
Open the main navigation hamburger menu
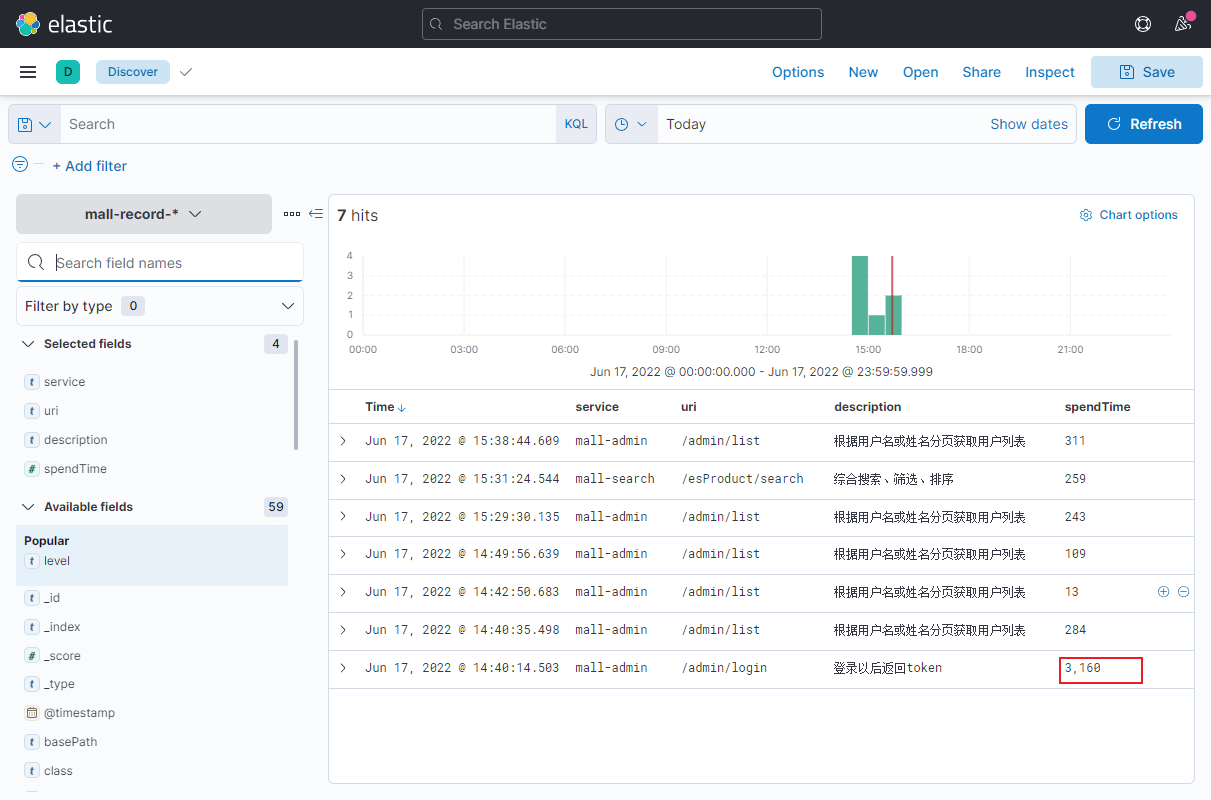point(27,71)
